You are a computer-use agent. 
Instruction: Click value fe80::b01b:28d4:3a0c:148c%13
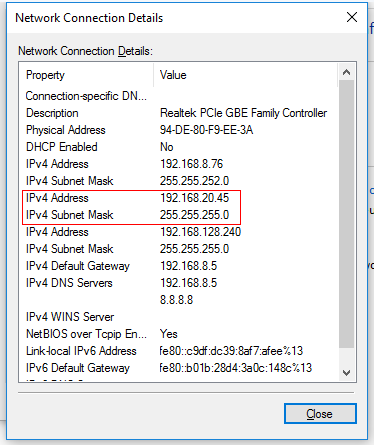click(x=236, y=368)
